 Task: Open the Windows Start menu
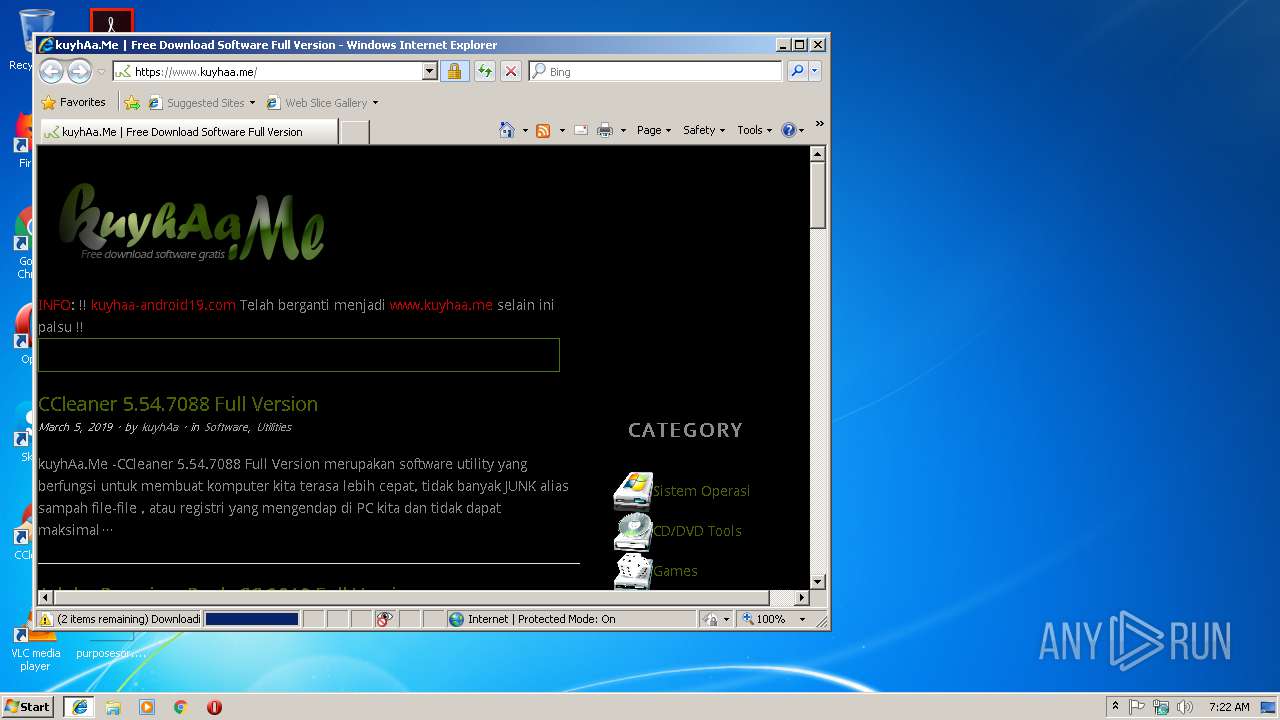(x=28, y=706)
